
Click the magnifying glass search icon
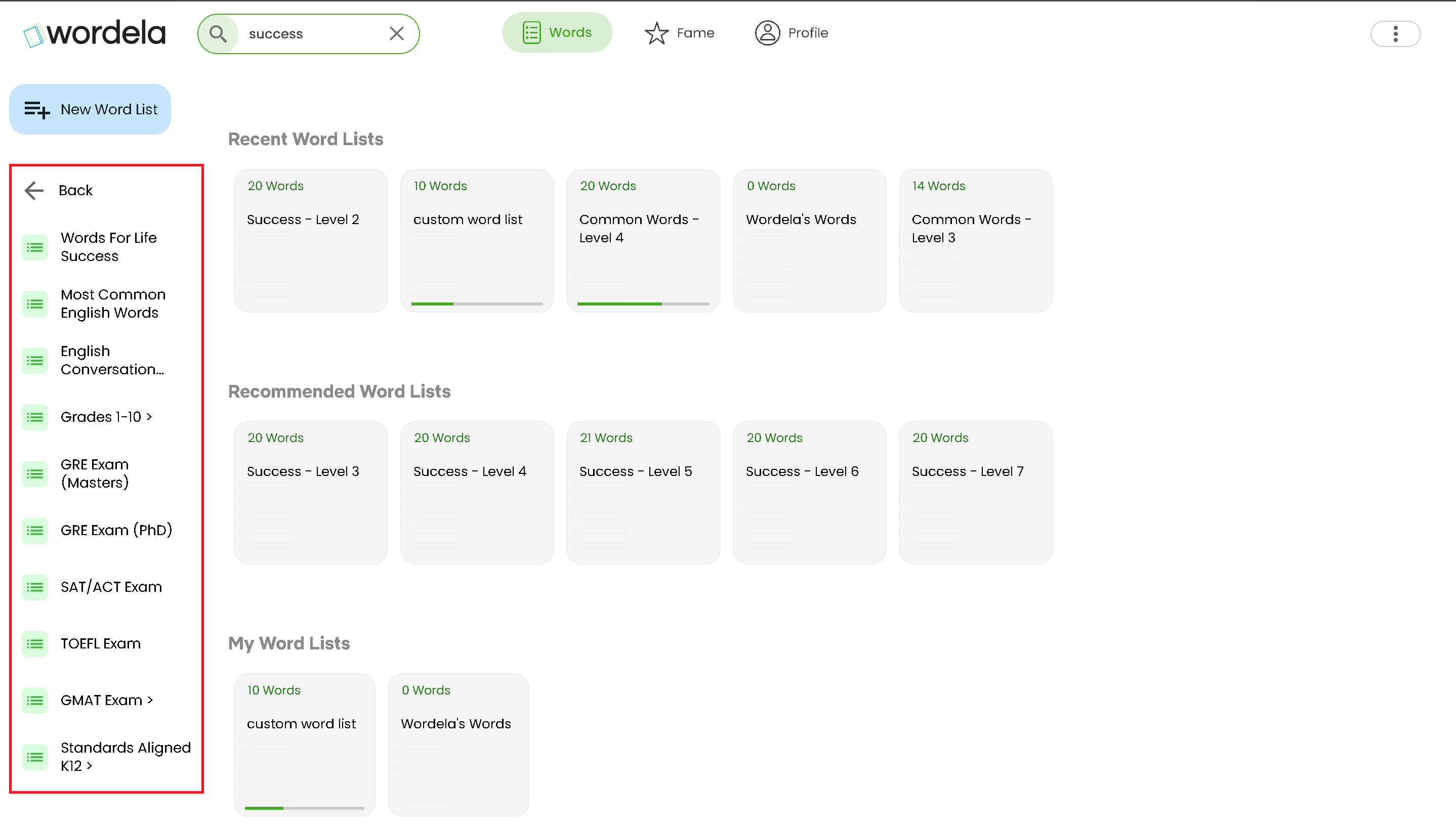pos(219,33)
